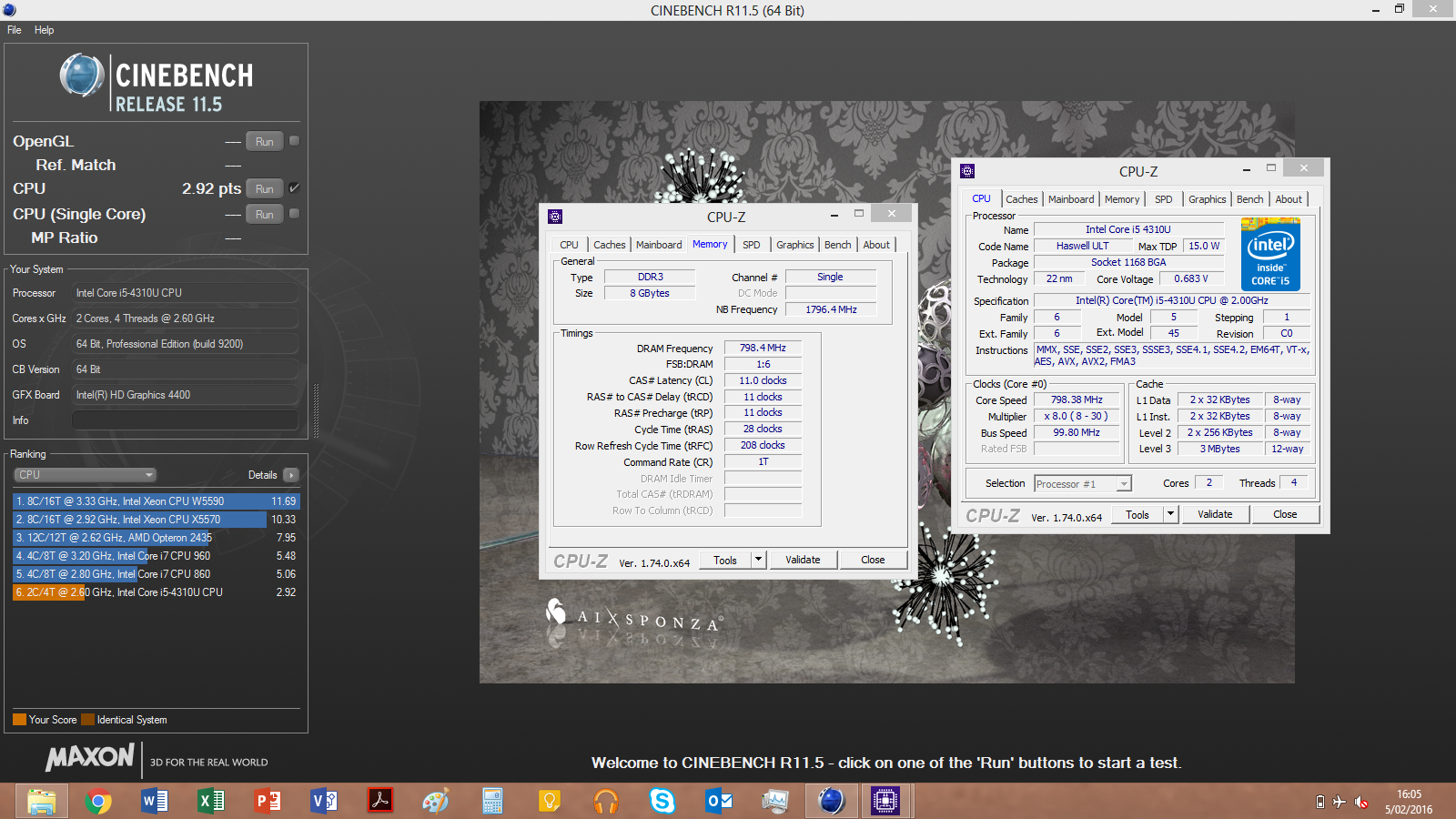Open the File menu
The image size is (1456, 819).
[x=15, y=30]
